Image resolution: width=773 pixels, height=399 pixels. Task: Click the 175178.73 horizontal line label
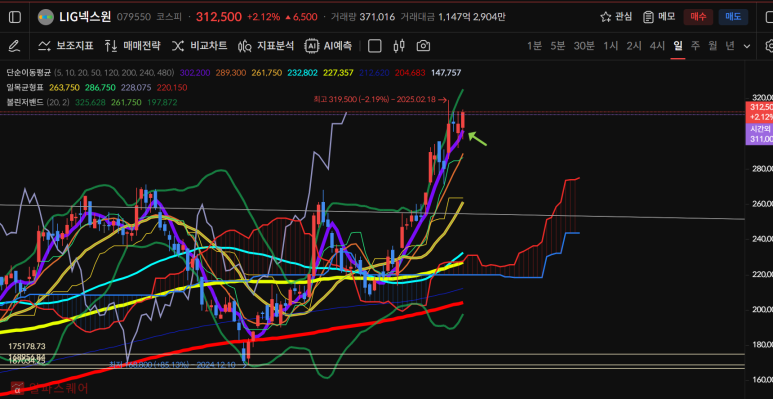click(27, 347)
